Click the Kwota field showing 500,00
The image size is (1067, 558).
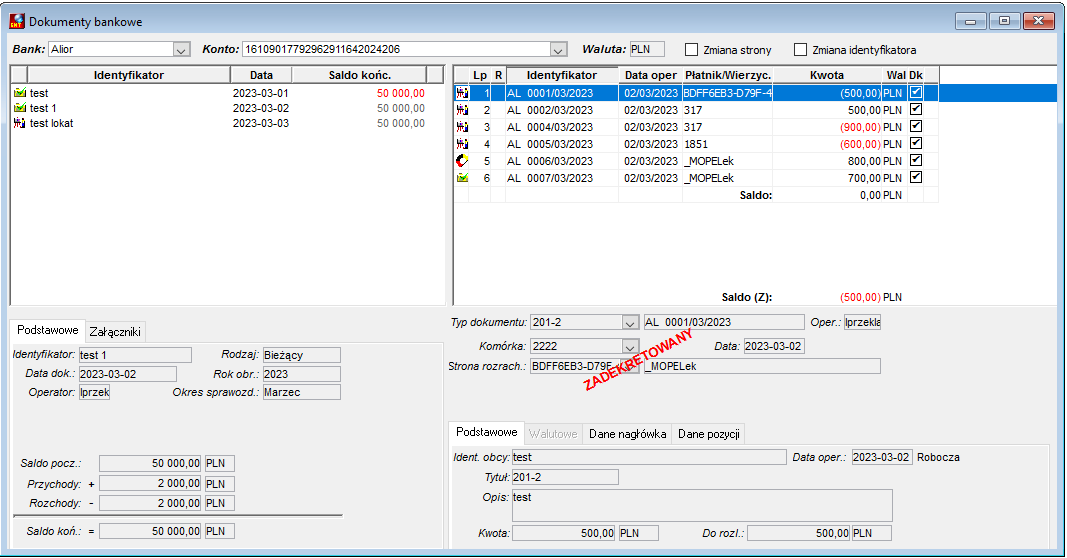(564, 533)
